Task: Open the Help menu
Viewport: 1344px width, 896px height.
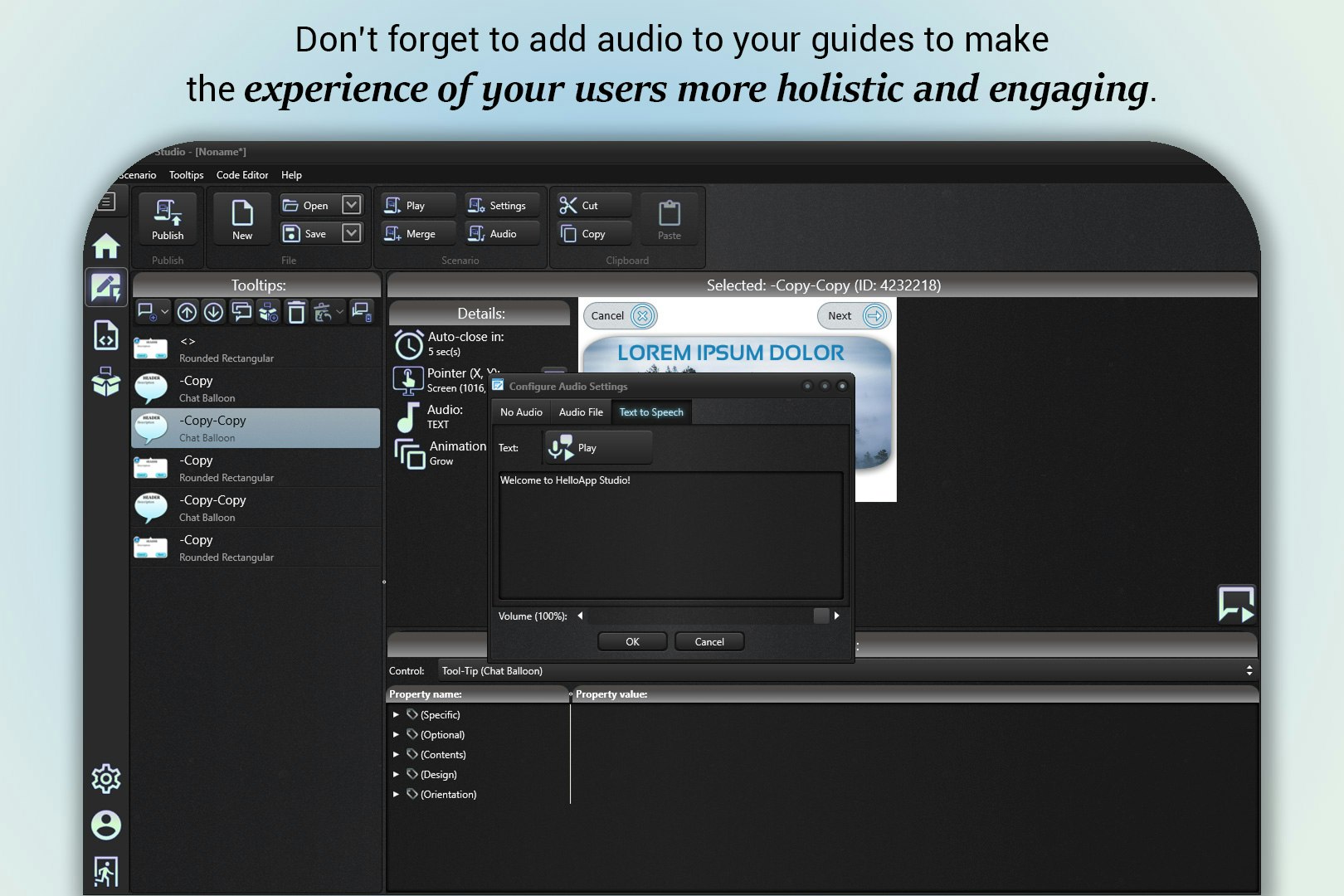Action: pyautogui.click(x=291, y=175)
